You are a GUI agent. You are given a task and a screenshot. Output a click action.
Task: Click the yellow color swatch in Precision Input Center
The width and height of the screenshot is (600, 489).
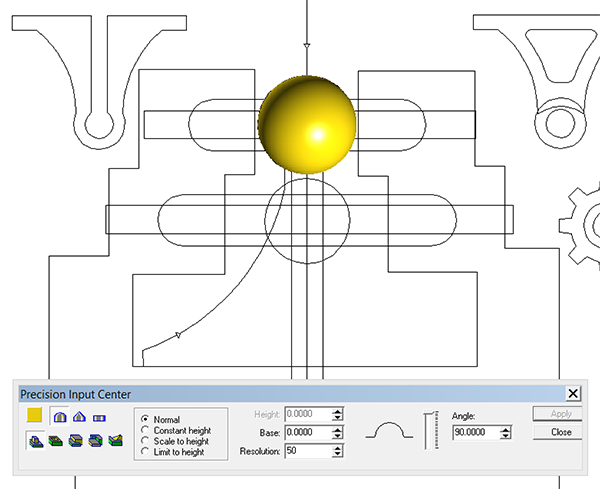(34, 415)
